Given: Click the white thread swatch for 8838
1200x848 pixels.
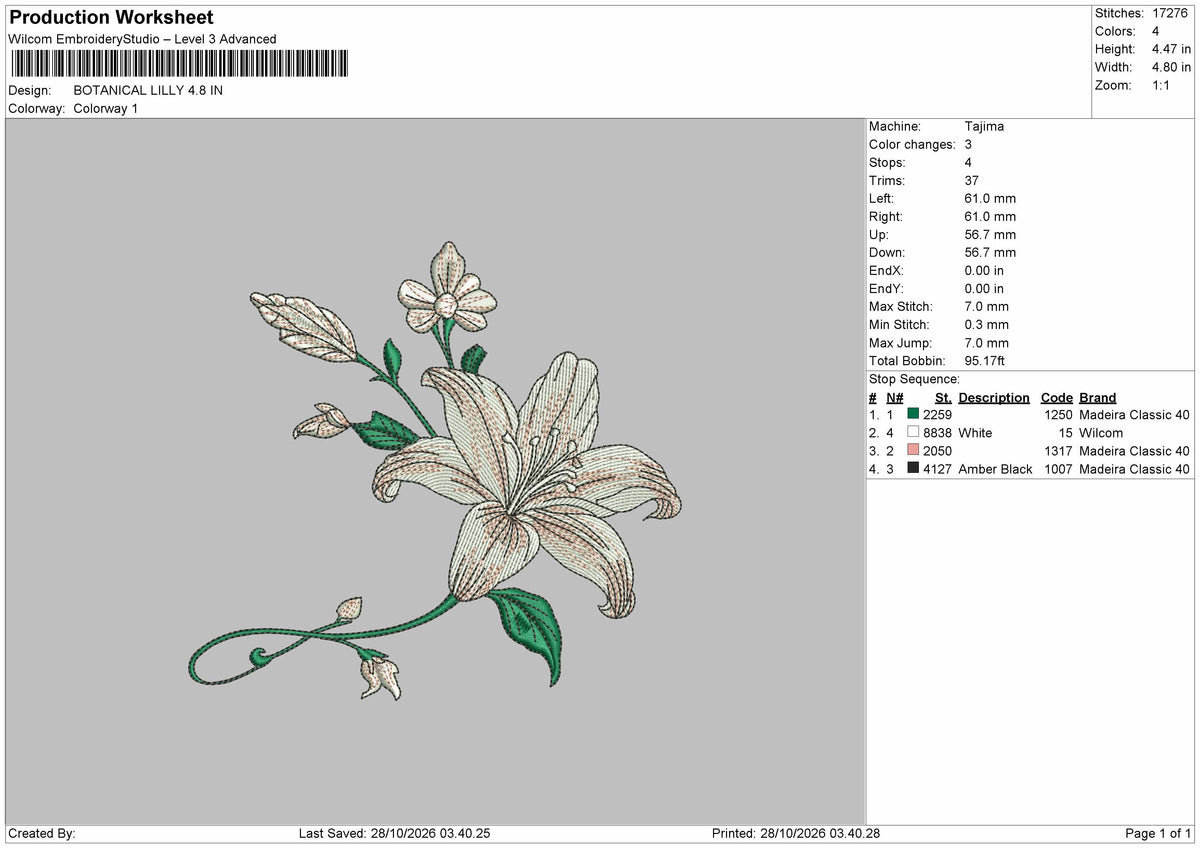Looking at the screenshot, I should pyautogui.click(x=913, y=432).
